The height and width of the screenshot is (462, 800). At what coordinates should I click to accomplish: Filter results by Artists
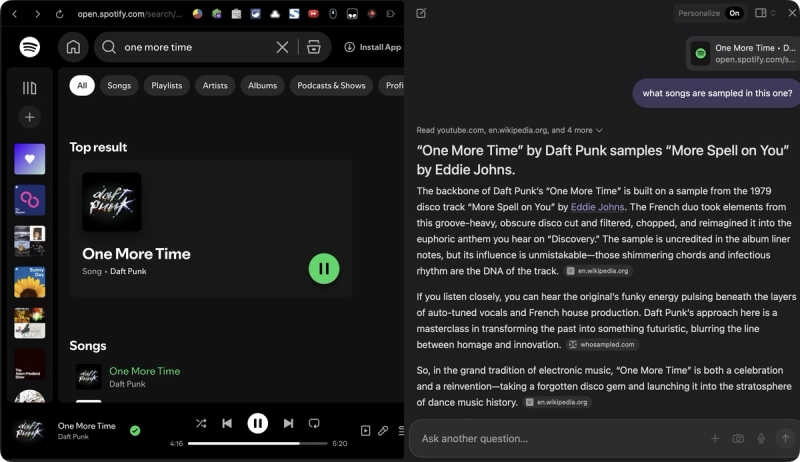[x=215, y=86]
